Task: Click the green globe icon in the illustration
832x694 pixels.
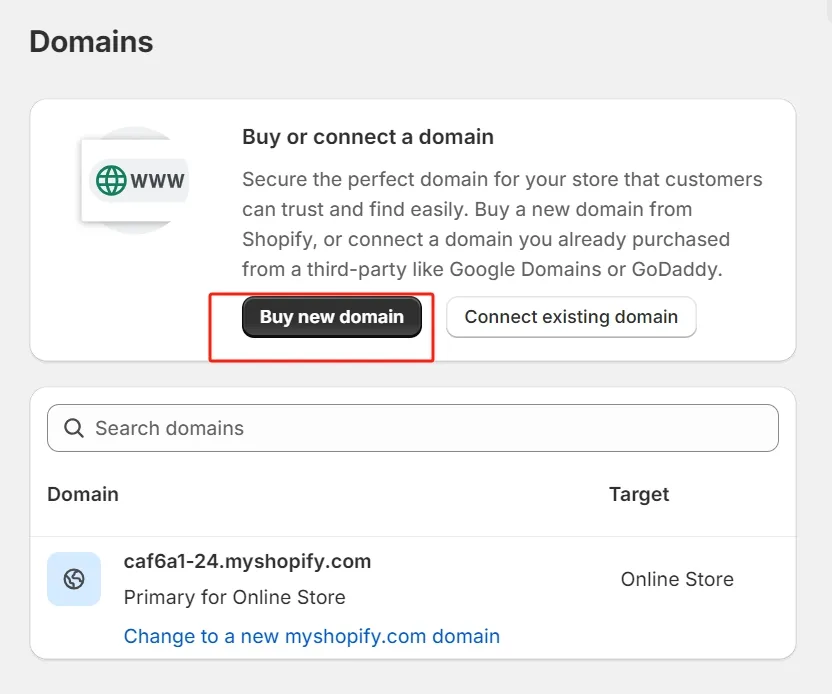Action: coord(111,181)
